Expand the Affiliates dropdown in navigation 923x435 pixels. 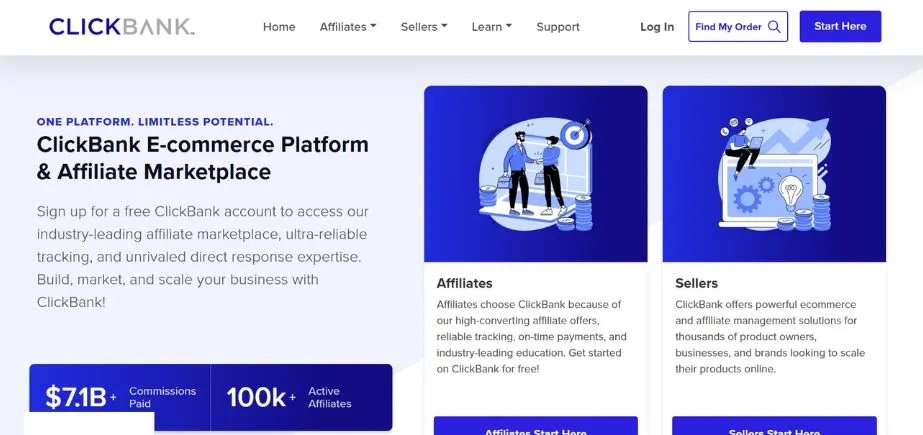pos(348,27)
